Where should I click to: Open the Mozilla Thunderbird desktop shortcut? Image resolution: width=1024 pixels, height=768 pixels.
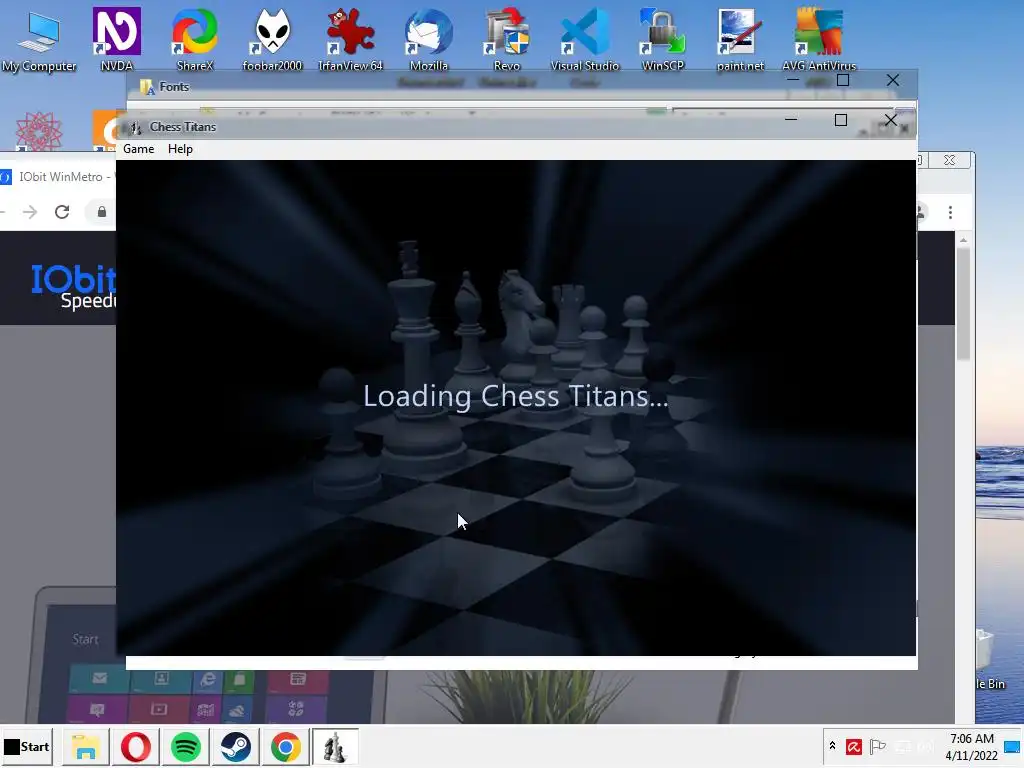coord(428,39)
